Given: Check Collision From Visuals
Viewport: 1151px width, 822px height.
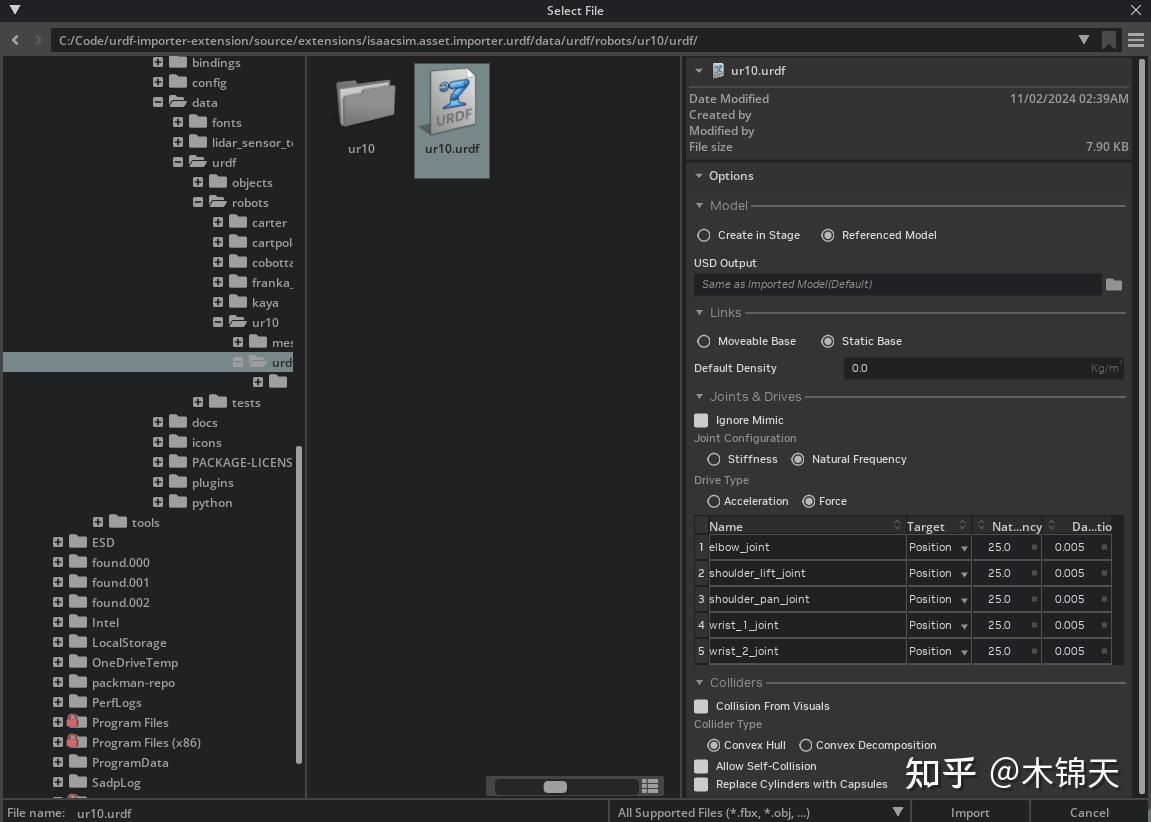Looking at the screenshot, I should (701, 706).
